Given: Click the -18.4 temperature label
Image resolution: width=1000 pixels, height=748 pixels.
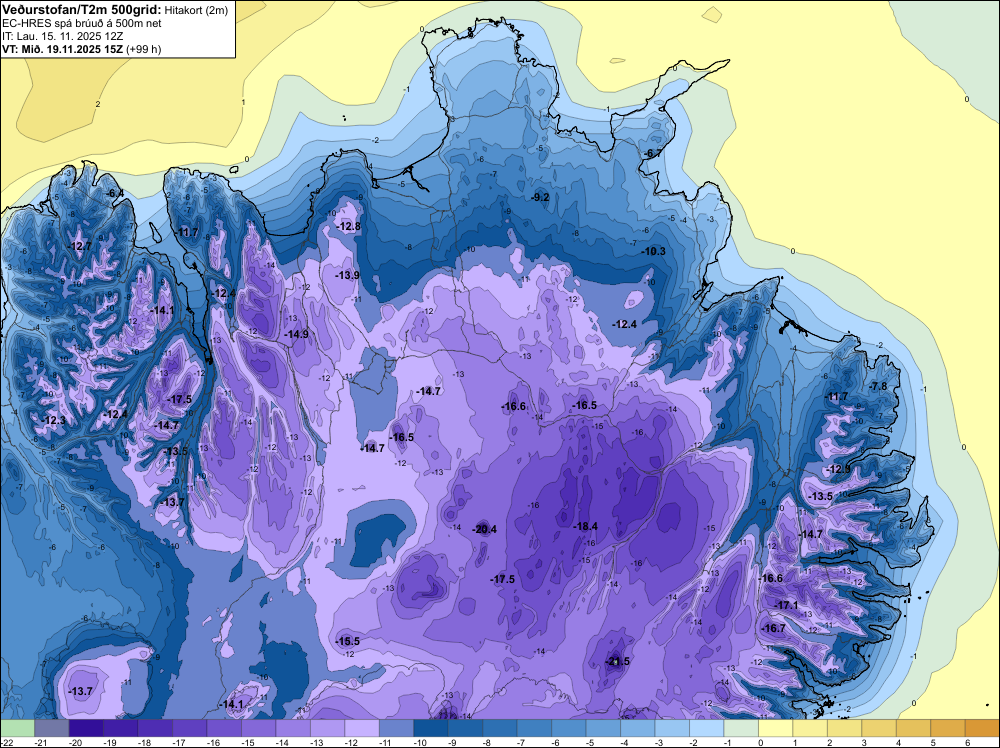Looking at the screenshot, I should coord(585,526).
